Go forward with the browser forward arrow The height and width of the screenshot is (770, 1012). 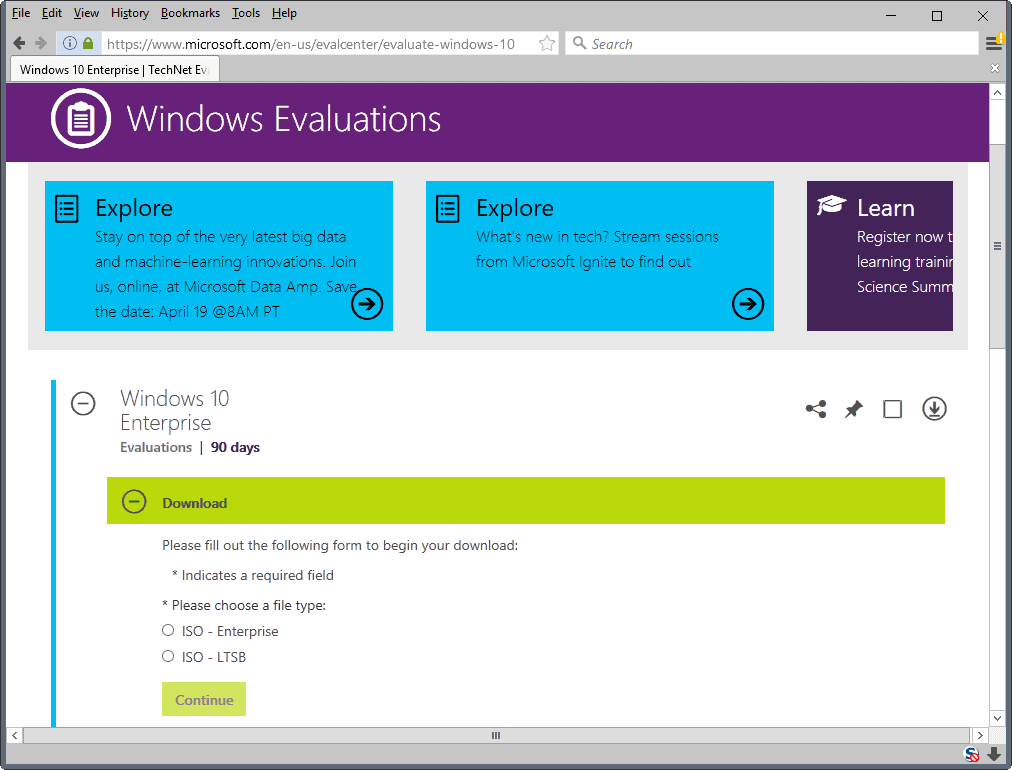tap(41, 43)
